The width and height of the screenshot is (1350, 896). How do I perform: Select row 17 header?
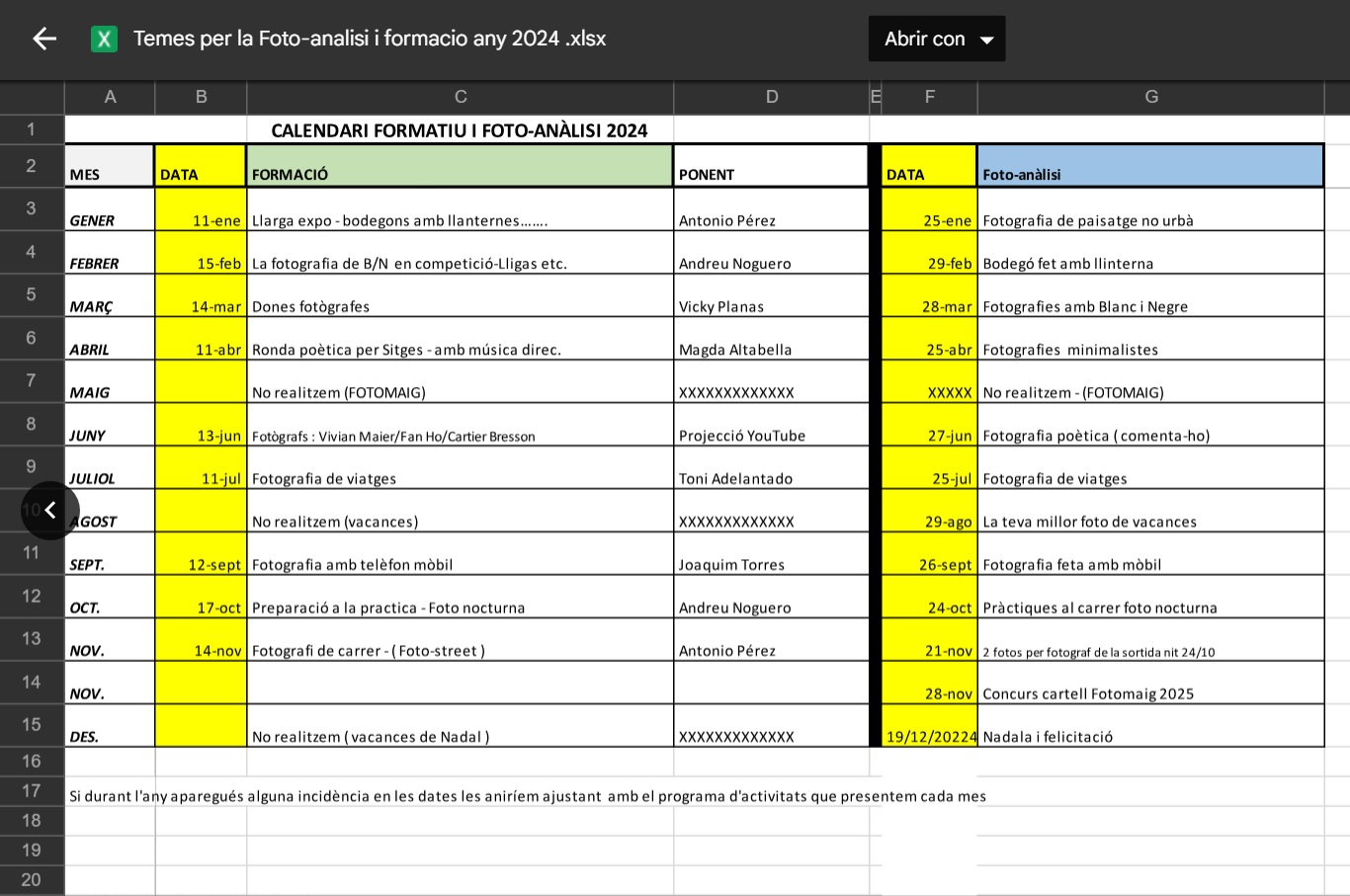(x=32, y=791)
